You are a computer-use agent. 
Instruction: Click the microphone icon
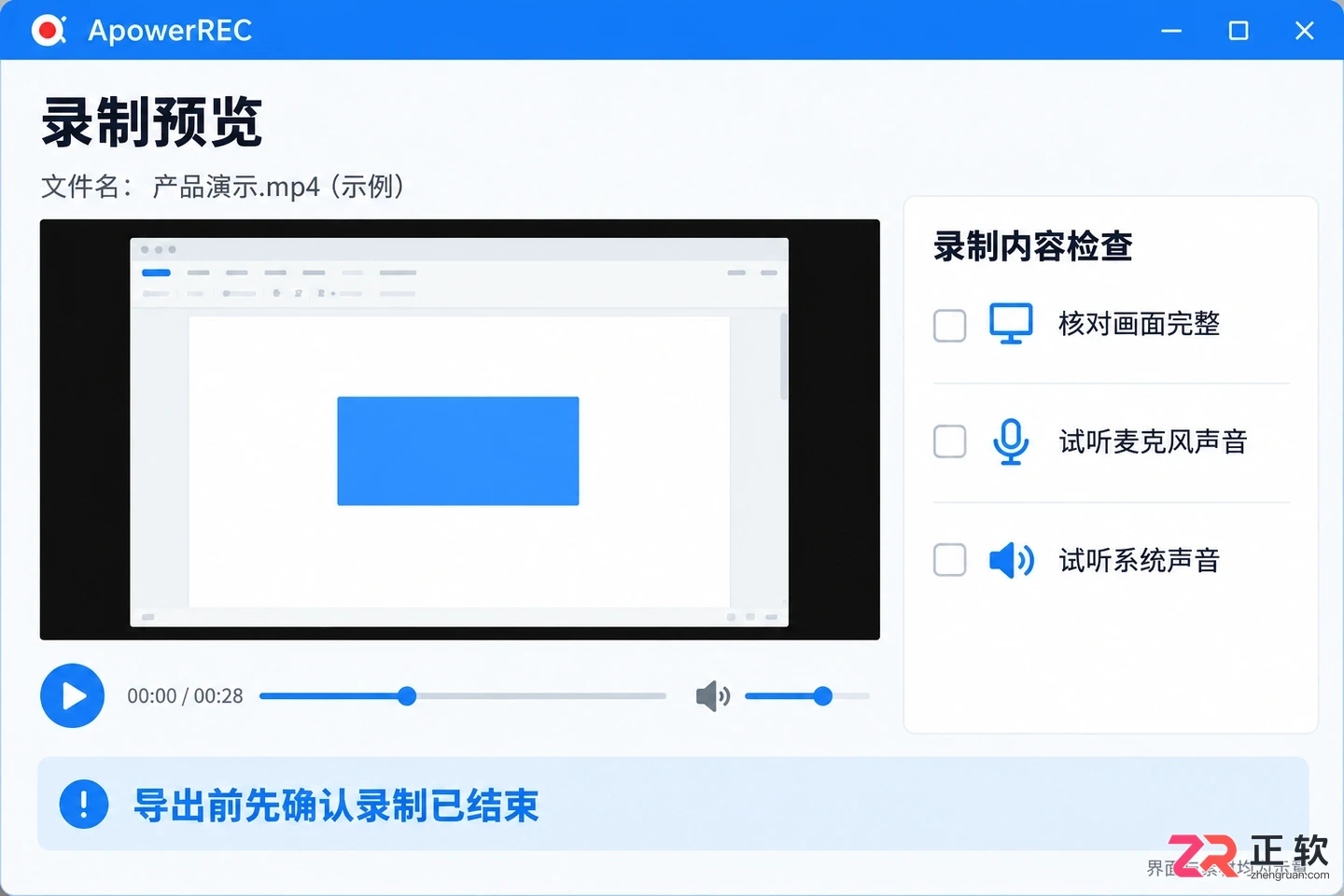click(x=1011, y=441)
